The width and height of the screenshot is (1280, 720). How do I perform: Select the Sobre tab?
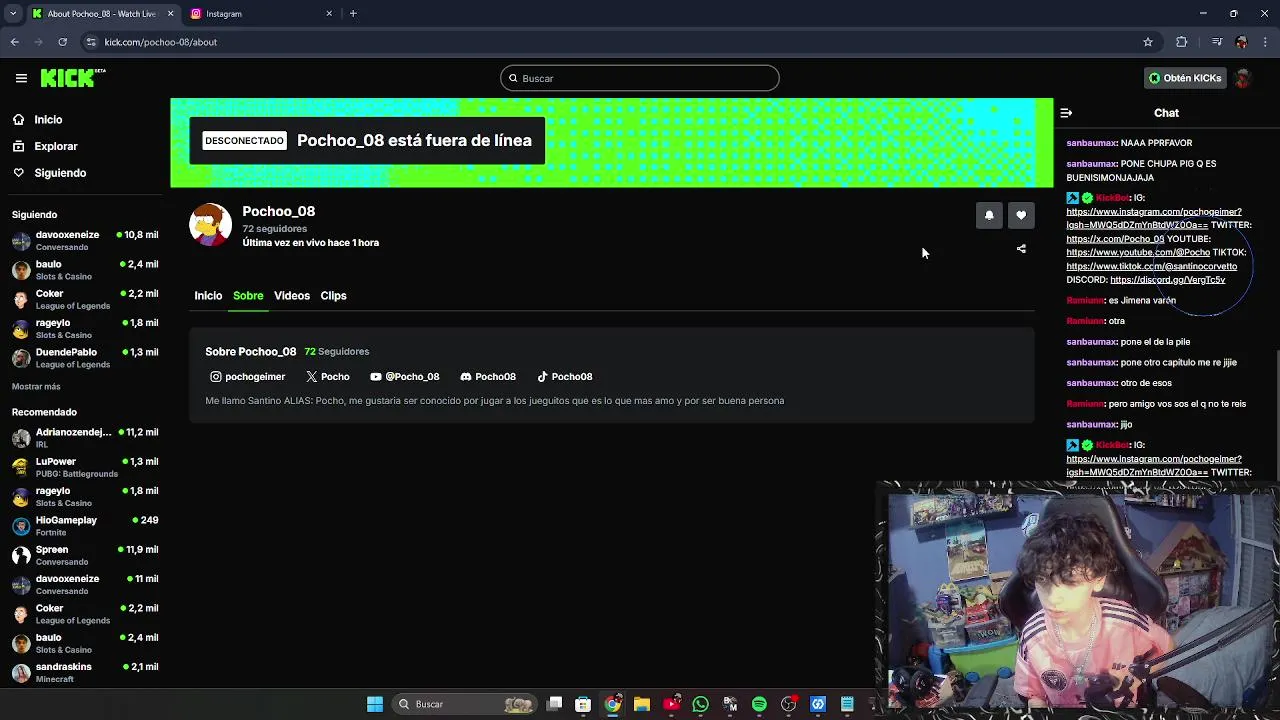click(248, 296)
